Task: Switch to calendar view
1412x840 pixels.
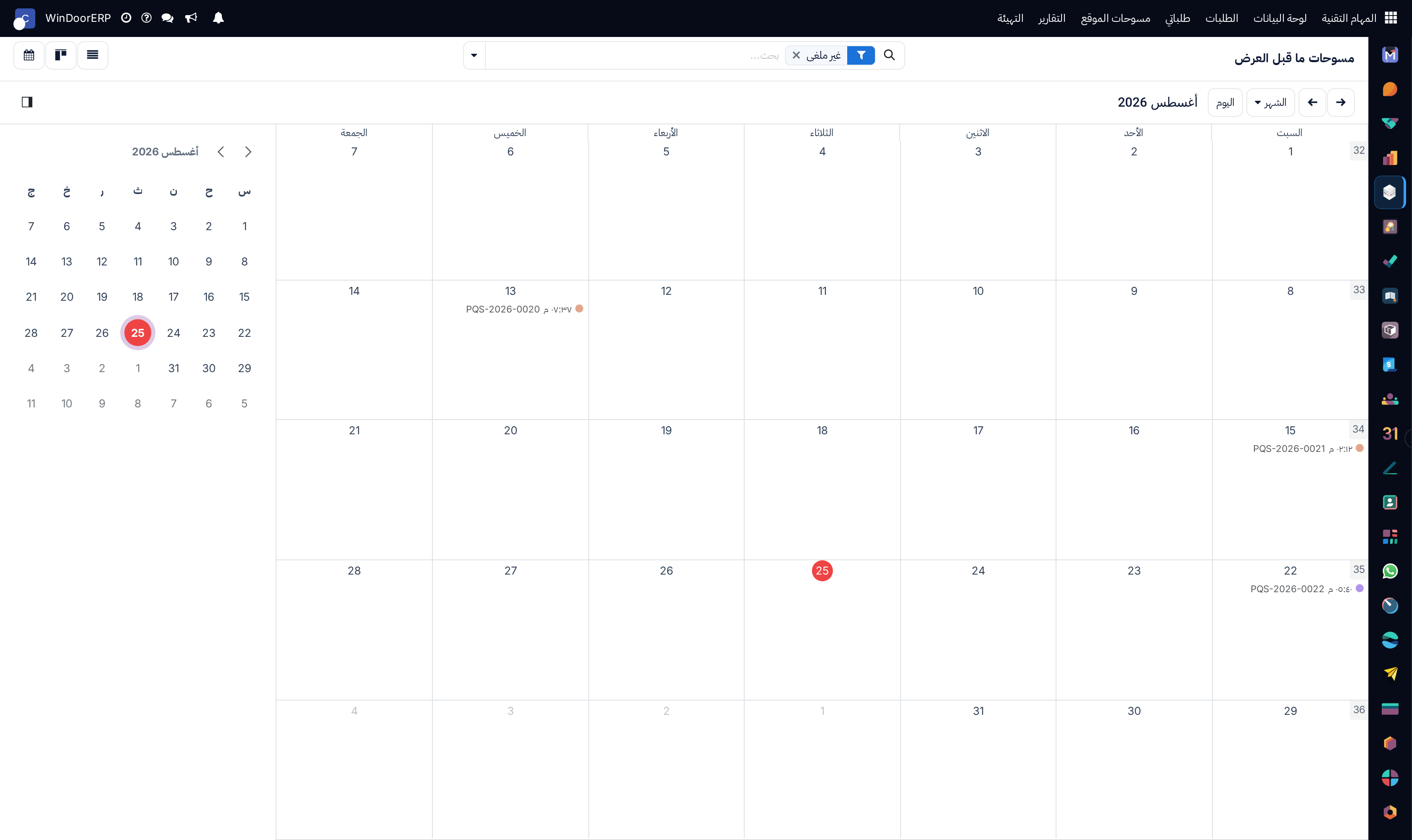Action: coord(29,55)
